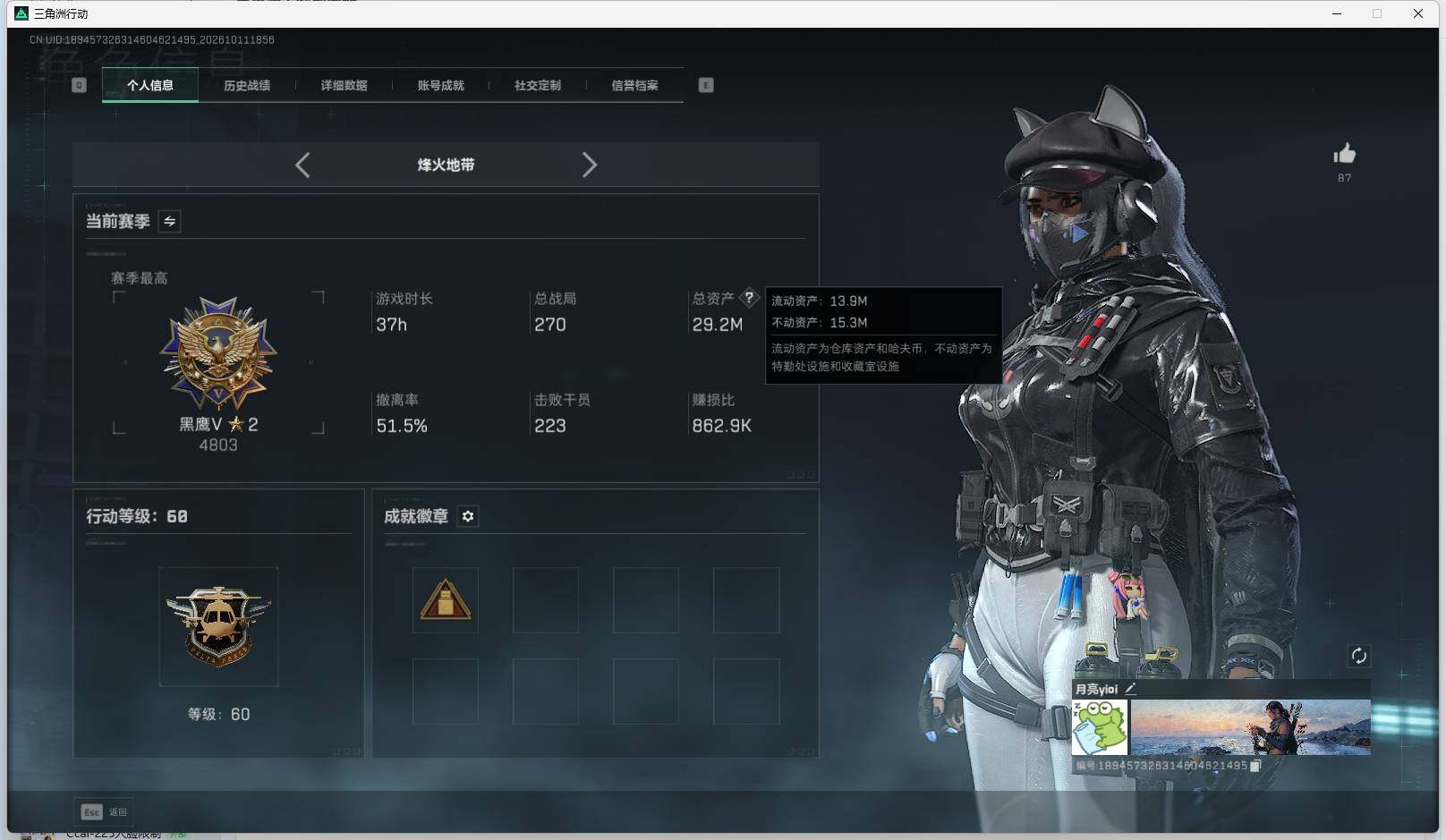Click the 击败干员 223 value
This screenshot has width=1446, height=840.
(x=549, y=426)
